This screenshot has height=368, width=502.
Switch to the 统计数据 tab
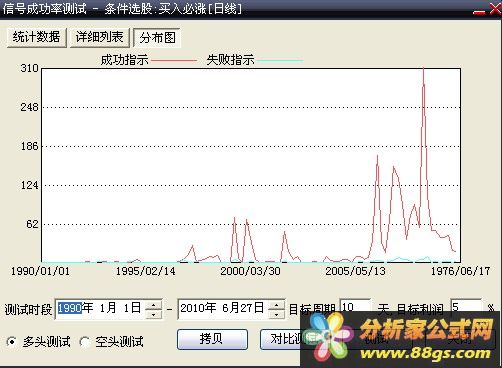coord(37,37)
